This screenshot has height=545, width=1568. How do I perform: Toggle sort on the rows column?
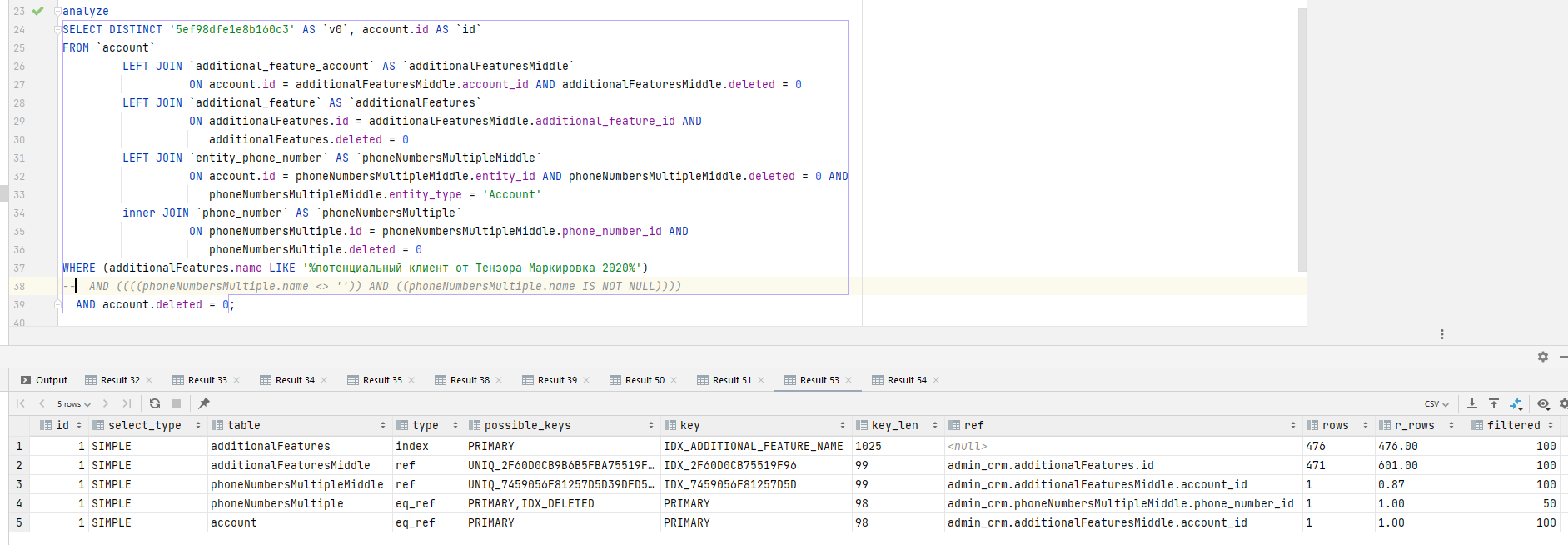(x=1366, y=425)
